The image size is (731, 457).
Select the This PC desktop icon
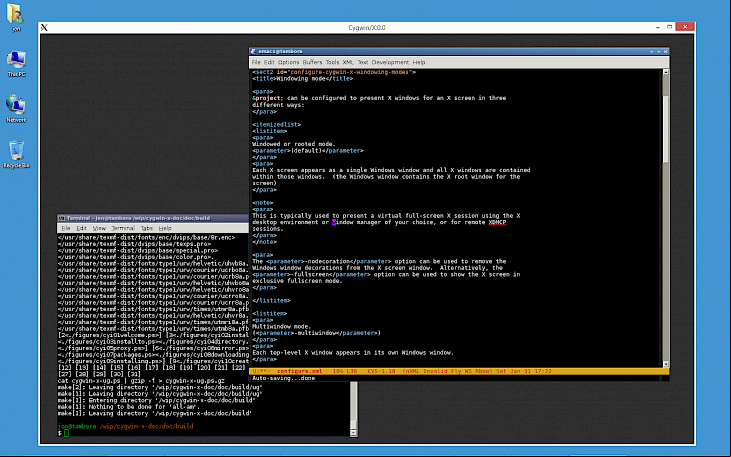16,63
